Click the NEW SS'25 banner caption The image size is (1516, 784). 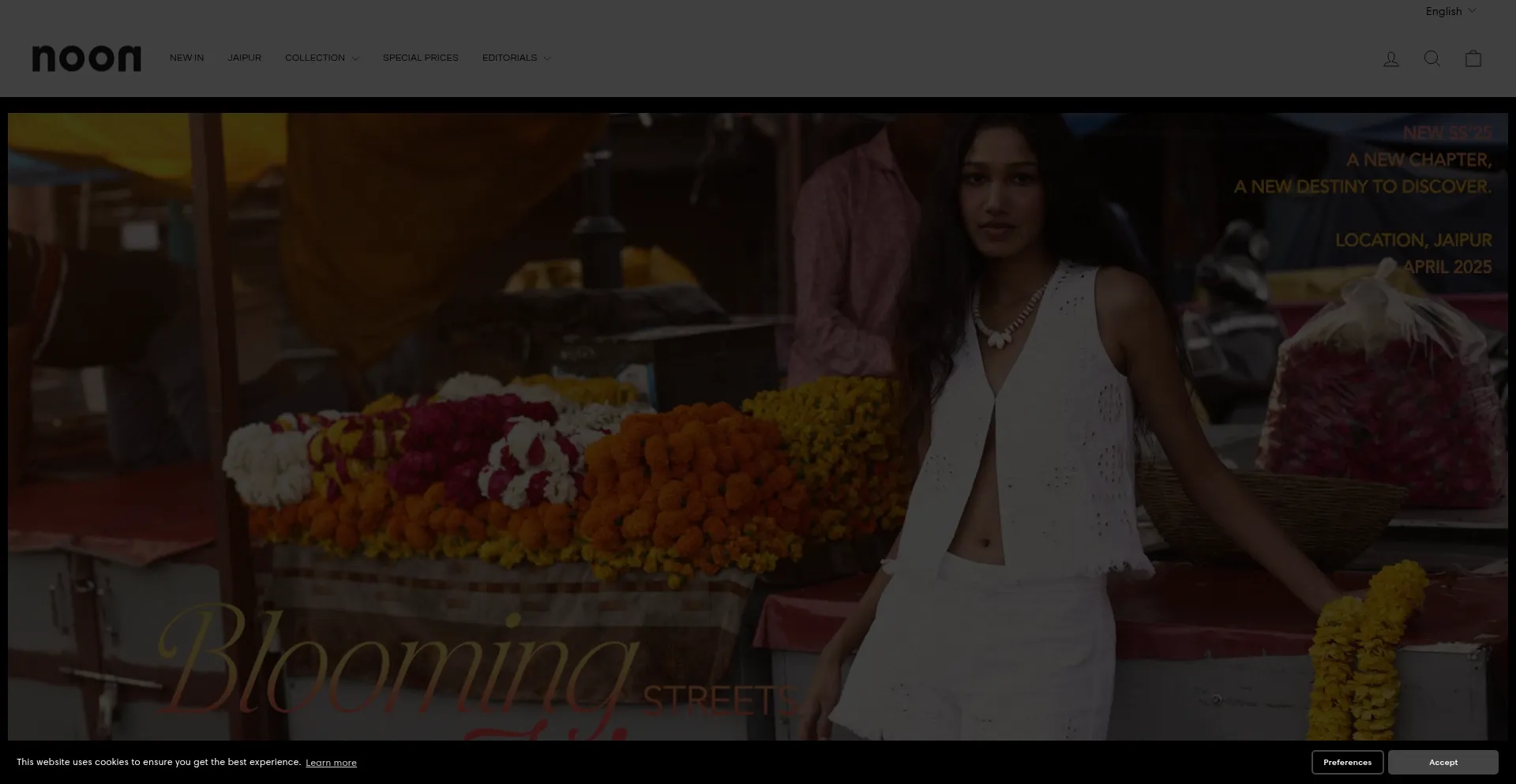click(x=1447, y=133)
